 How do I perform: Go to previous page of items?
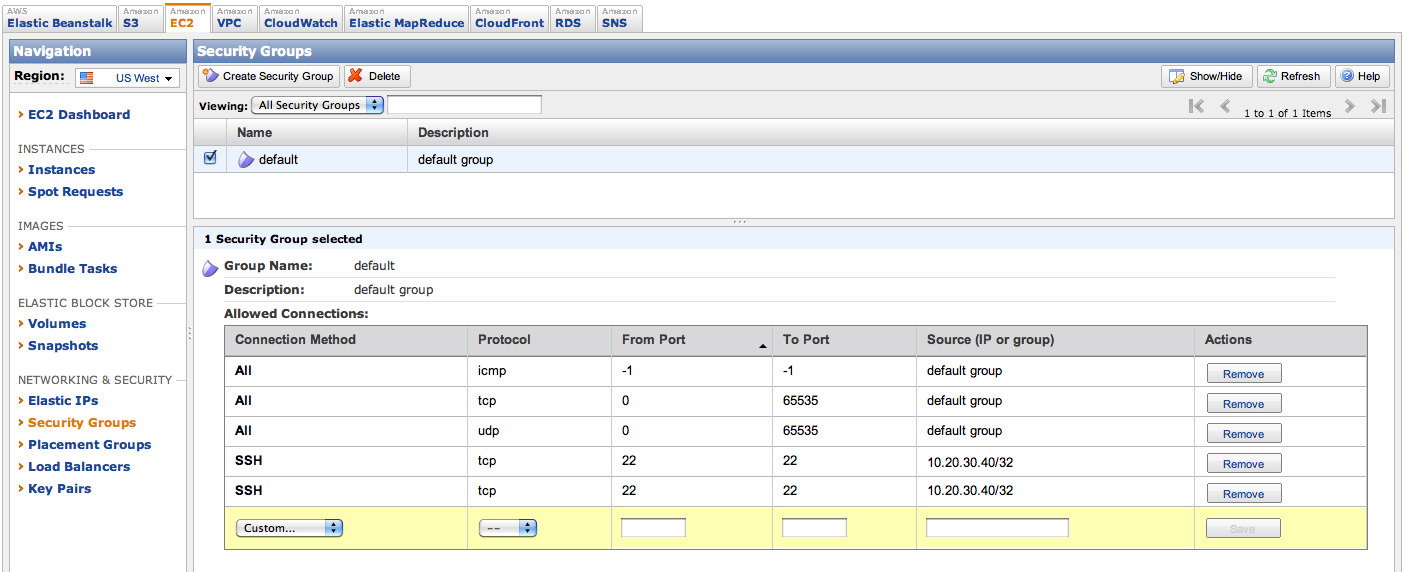(1225, 106)
